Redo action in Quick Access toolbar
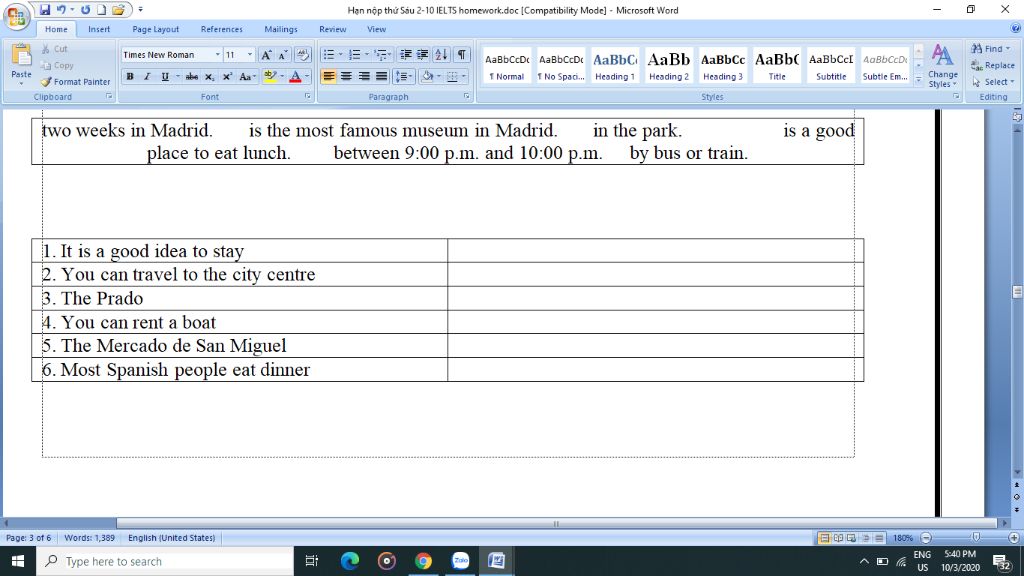1024x576 pixels. [x=86, y=10]
